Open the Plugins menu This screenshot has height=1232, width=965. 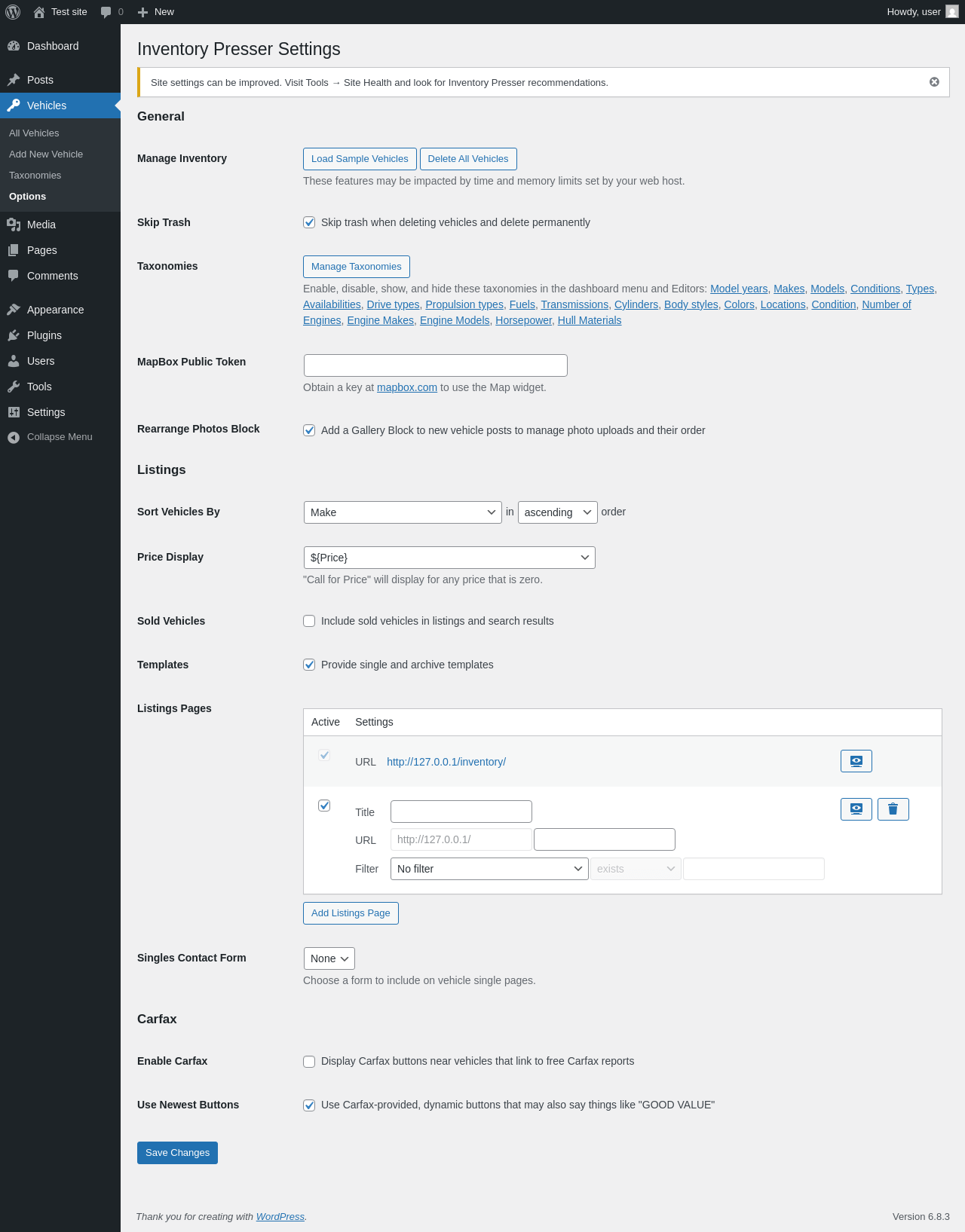tap(44, 335)
